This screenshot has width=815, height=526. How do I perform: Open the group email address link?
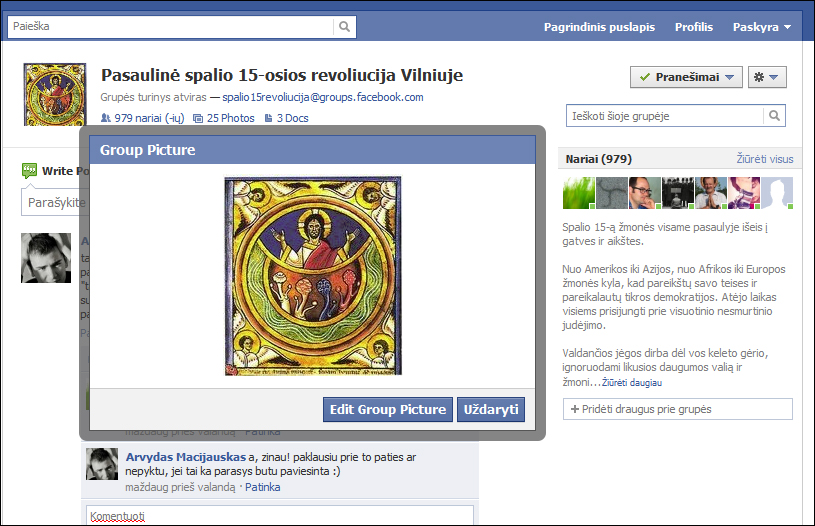click(x=323, y=97)
